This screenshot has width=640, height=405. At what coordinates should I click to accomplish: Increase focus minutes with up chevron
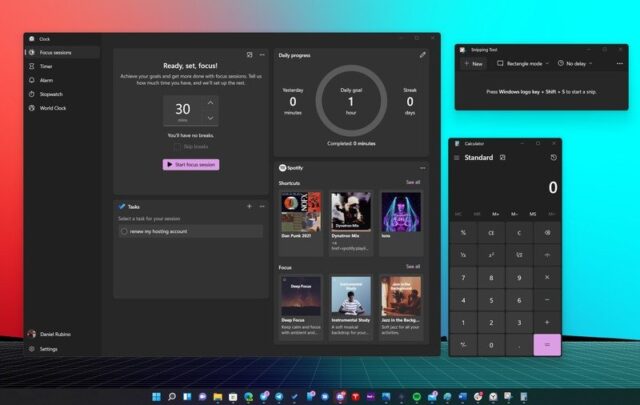coord(210,103)
